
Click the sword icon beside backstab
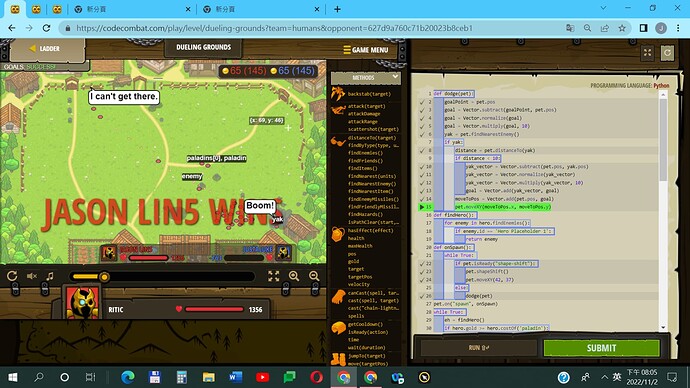click(338, 93)
